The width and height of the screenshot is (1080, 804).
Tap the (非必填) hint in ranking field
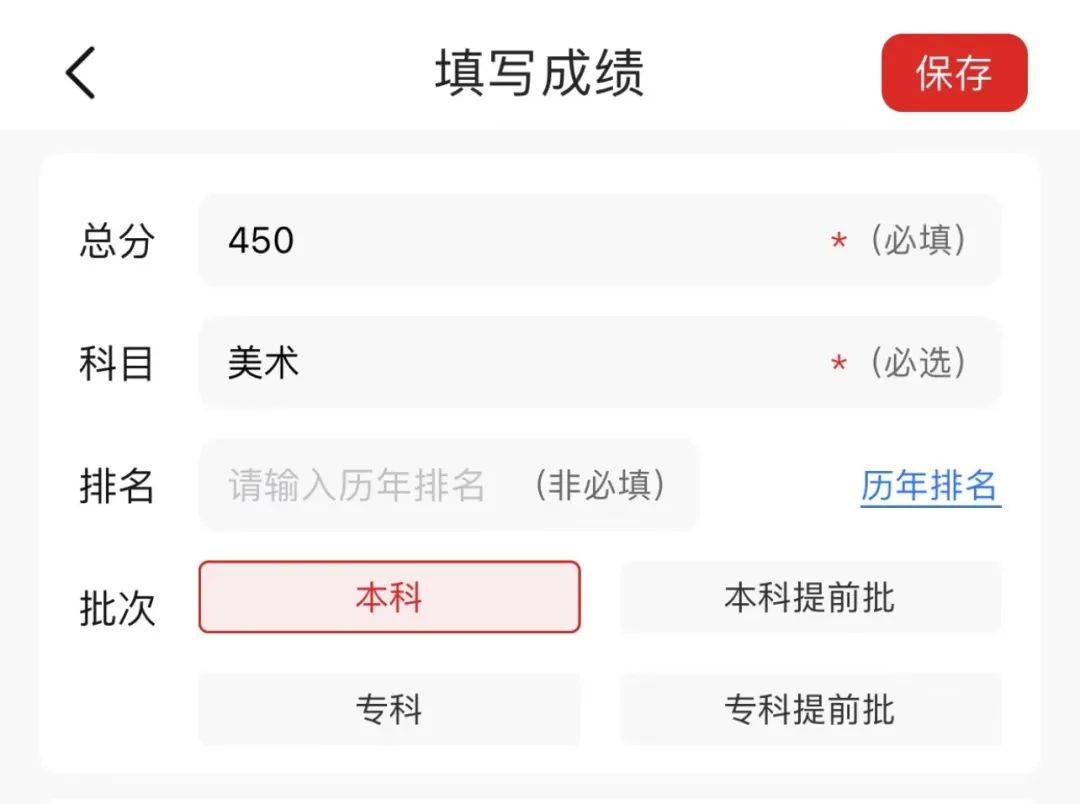pyautogui.click(x=600, y=484)
